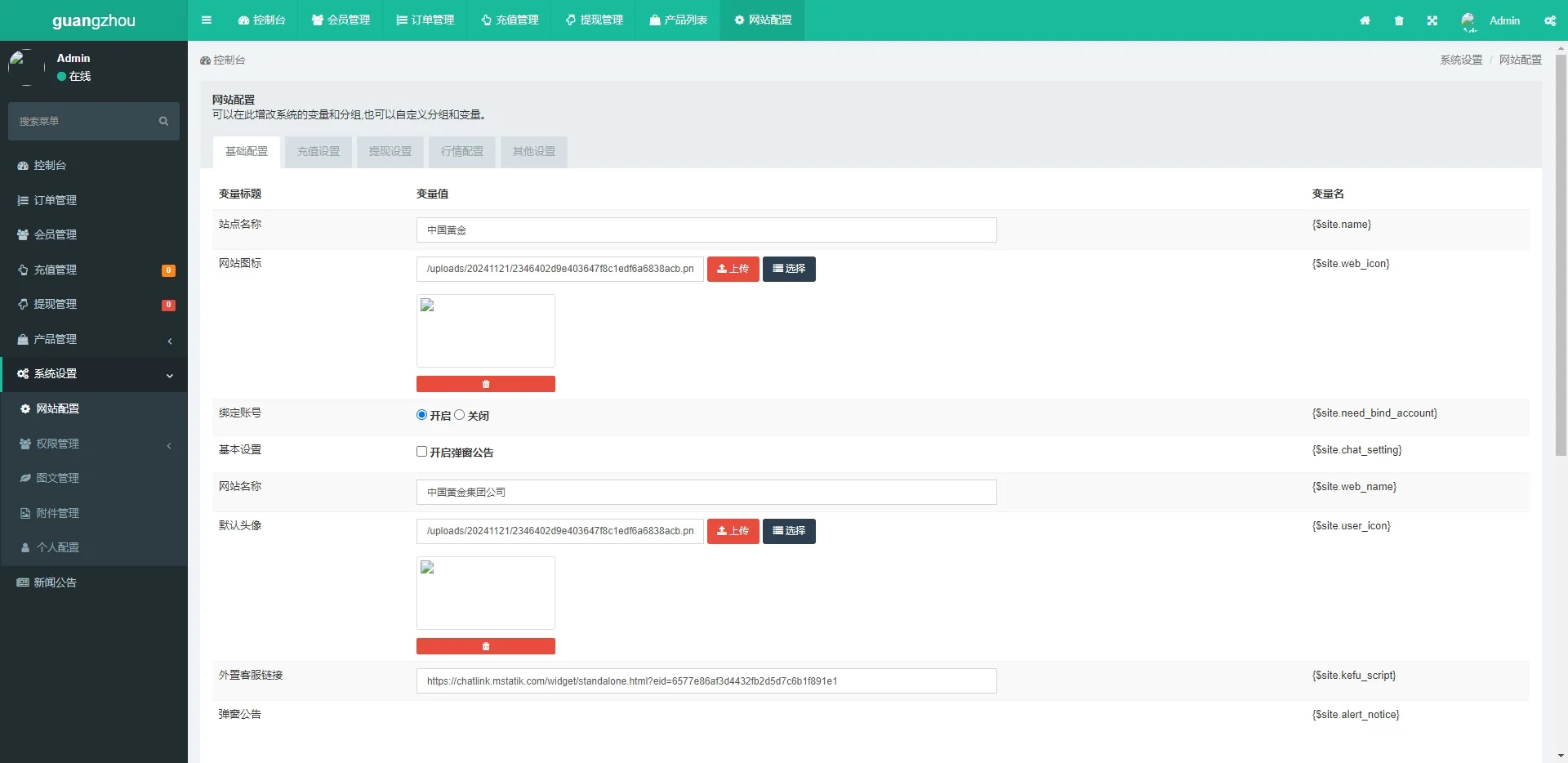Screen dimensions: 1568x763
Task: Click the search icon in sidebar search box
Action: pyautogui.click(x=163, y=122)
